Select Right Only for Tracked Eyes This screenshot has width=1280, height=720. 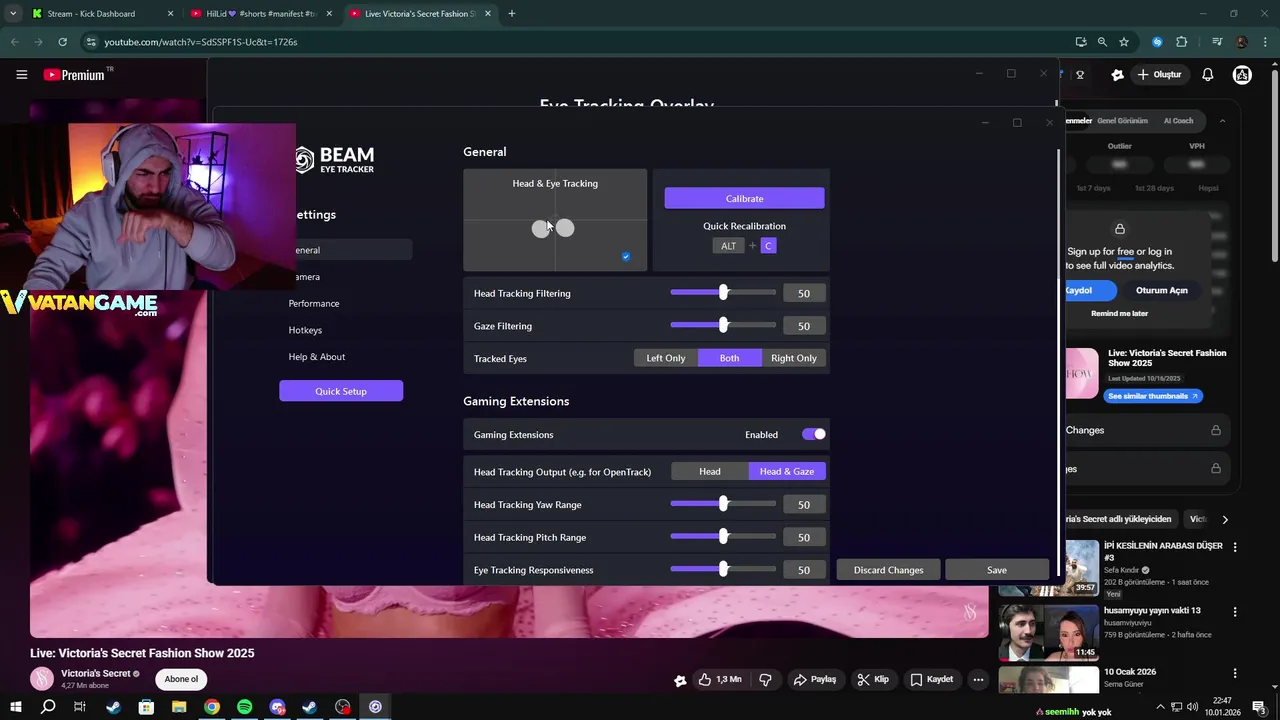coord(794,358)
